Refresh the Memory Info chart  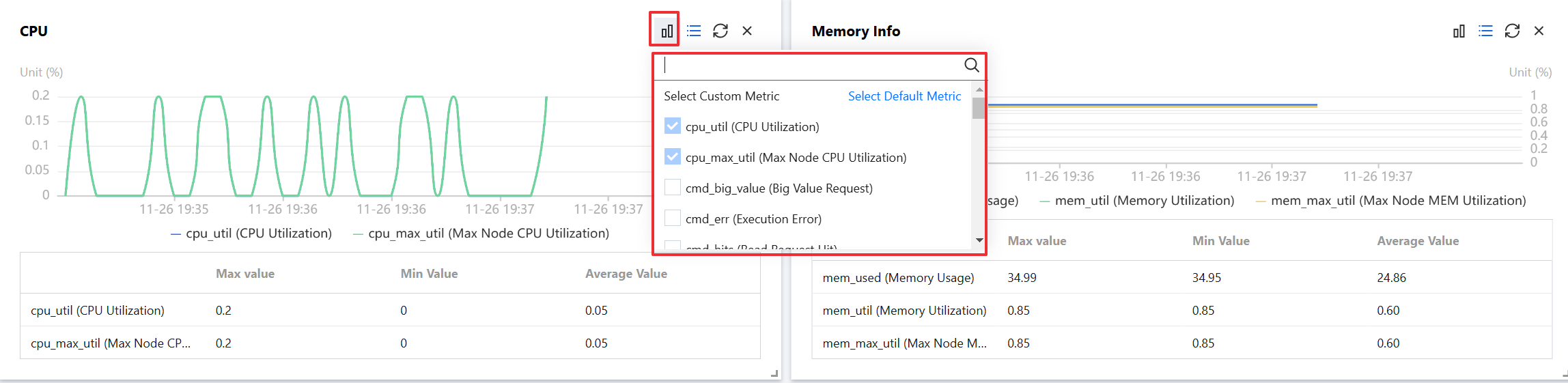coord(1512,31)
